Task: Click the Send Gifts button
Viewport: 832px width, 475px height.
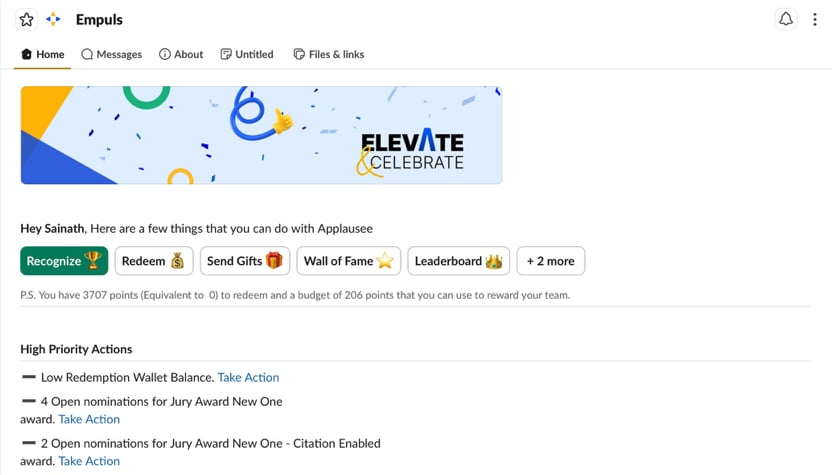Action: point(245,261)
